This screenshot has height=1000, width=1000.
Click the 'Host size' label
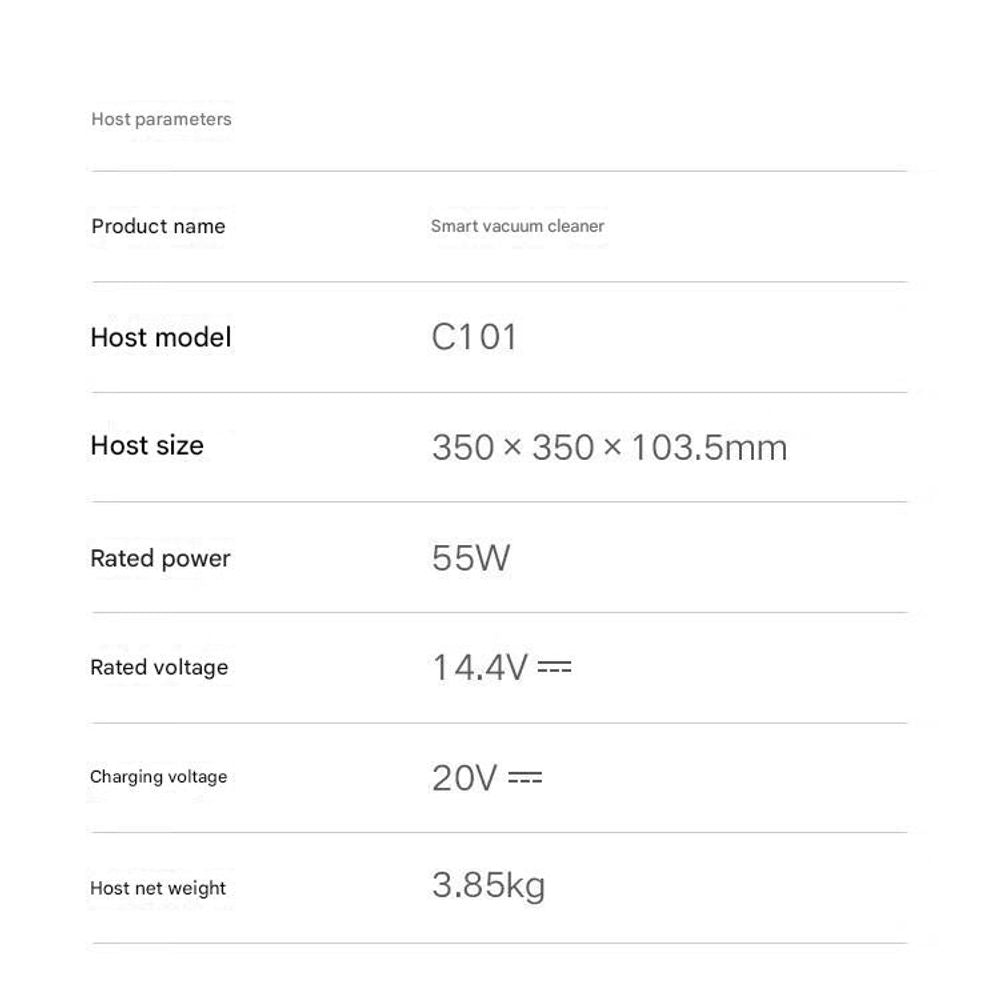point(147,446)
